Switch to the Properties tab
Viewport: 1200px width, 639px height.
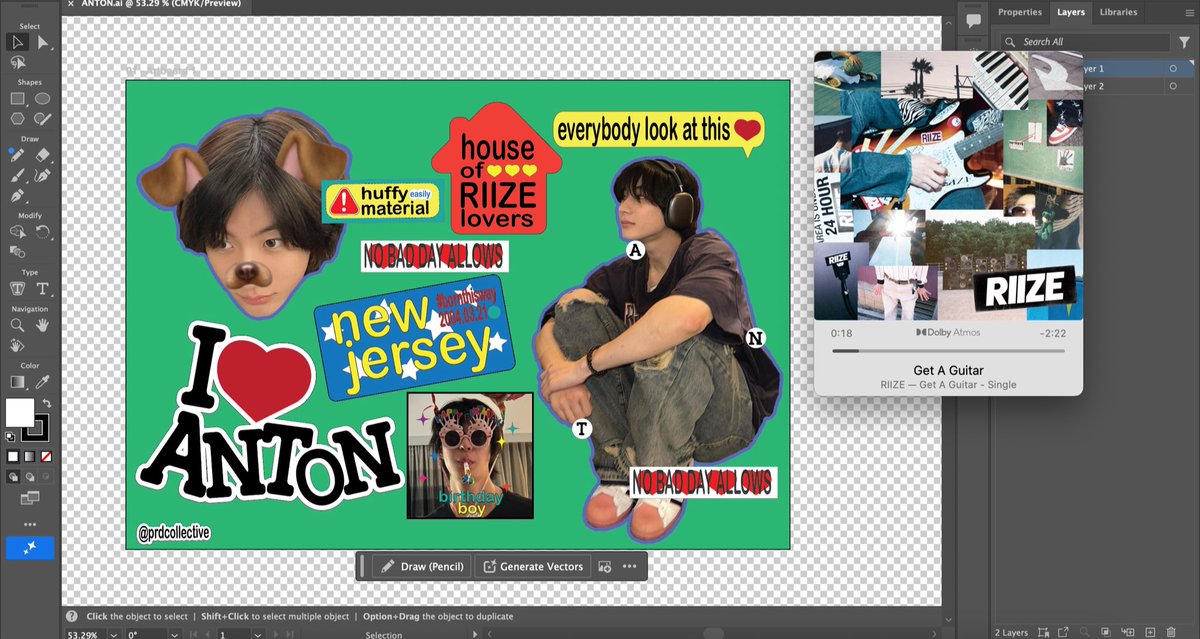coord(1020,12)
